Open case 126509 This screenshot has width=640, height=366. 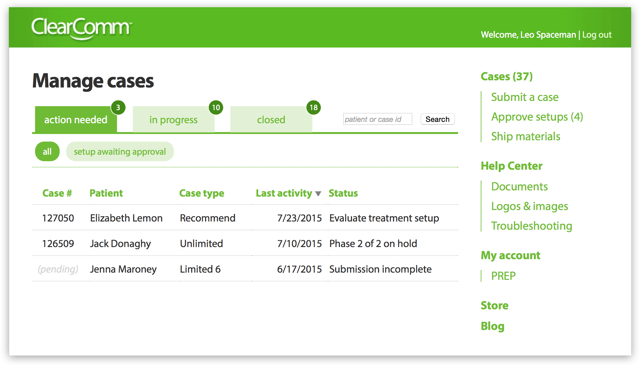58,244
